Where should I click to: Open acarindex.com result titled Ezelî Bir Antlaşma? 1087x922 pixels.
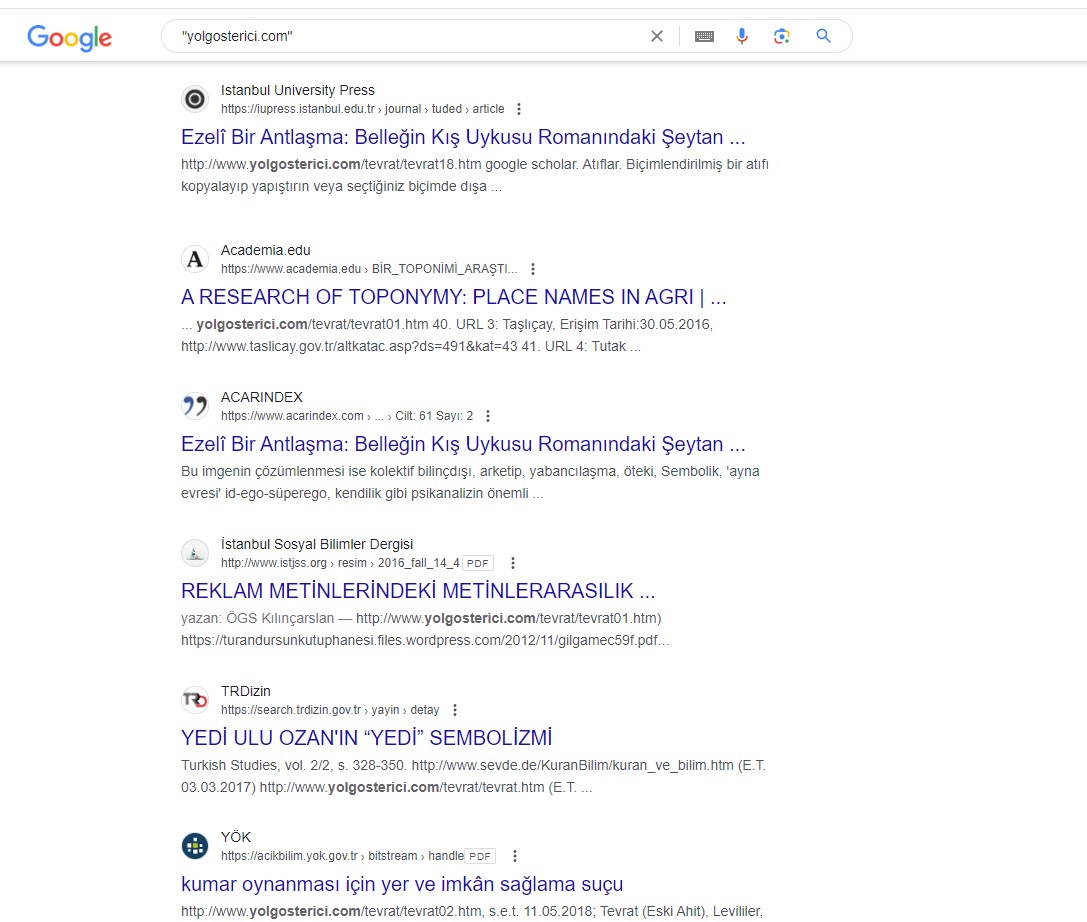tap(463, 444)
